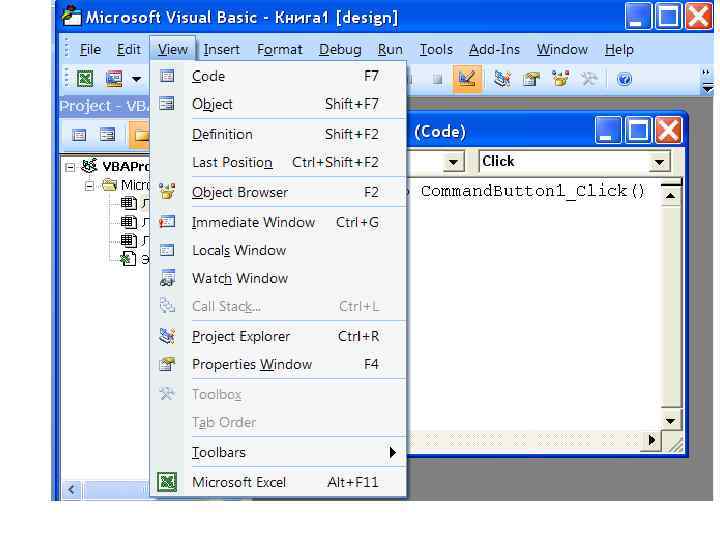
Task: Expand the toolbar options chevron
Action: tap(707, 80)
